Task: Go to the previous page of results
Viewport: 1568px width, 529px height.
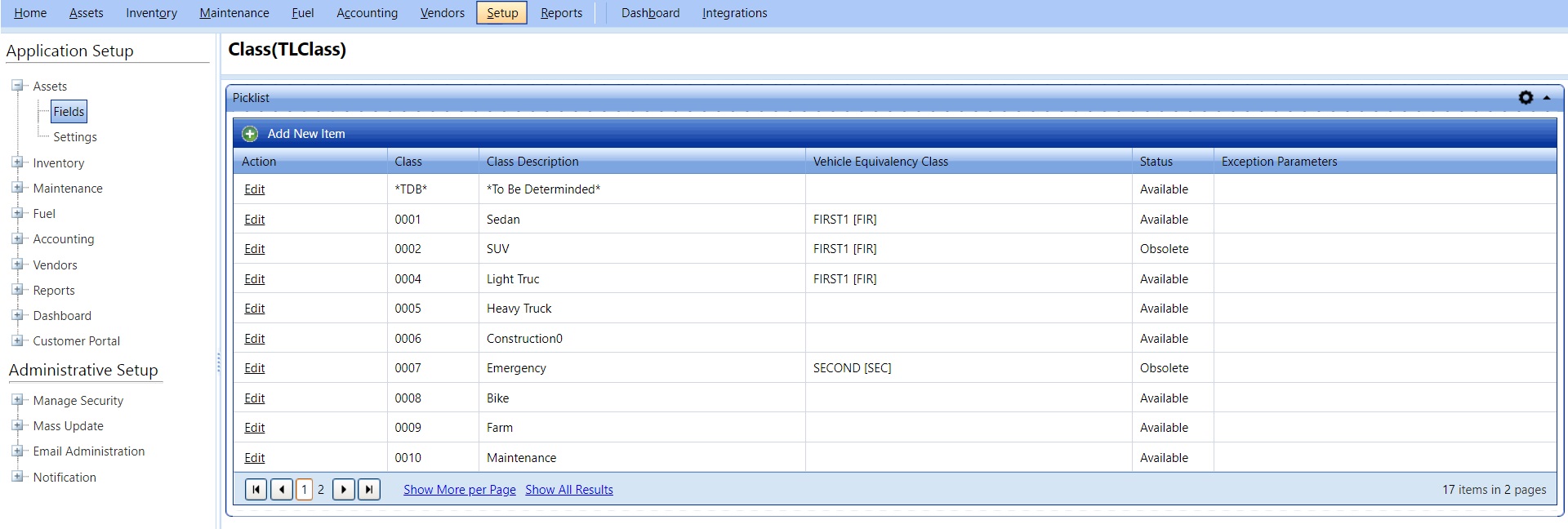Action: coord(281,489)
